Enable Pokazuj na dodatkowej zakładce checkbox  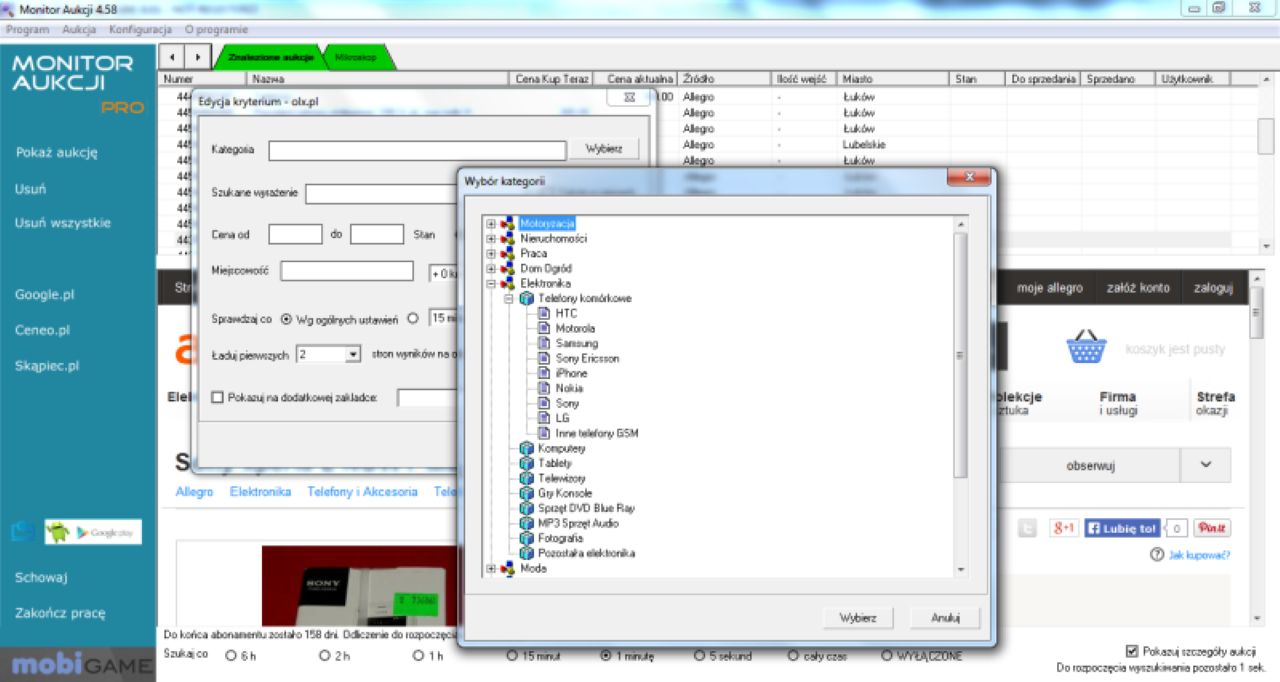tap(218, 398)
